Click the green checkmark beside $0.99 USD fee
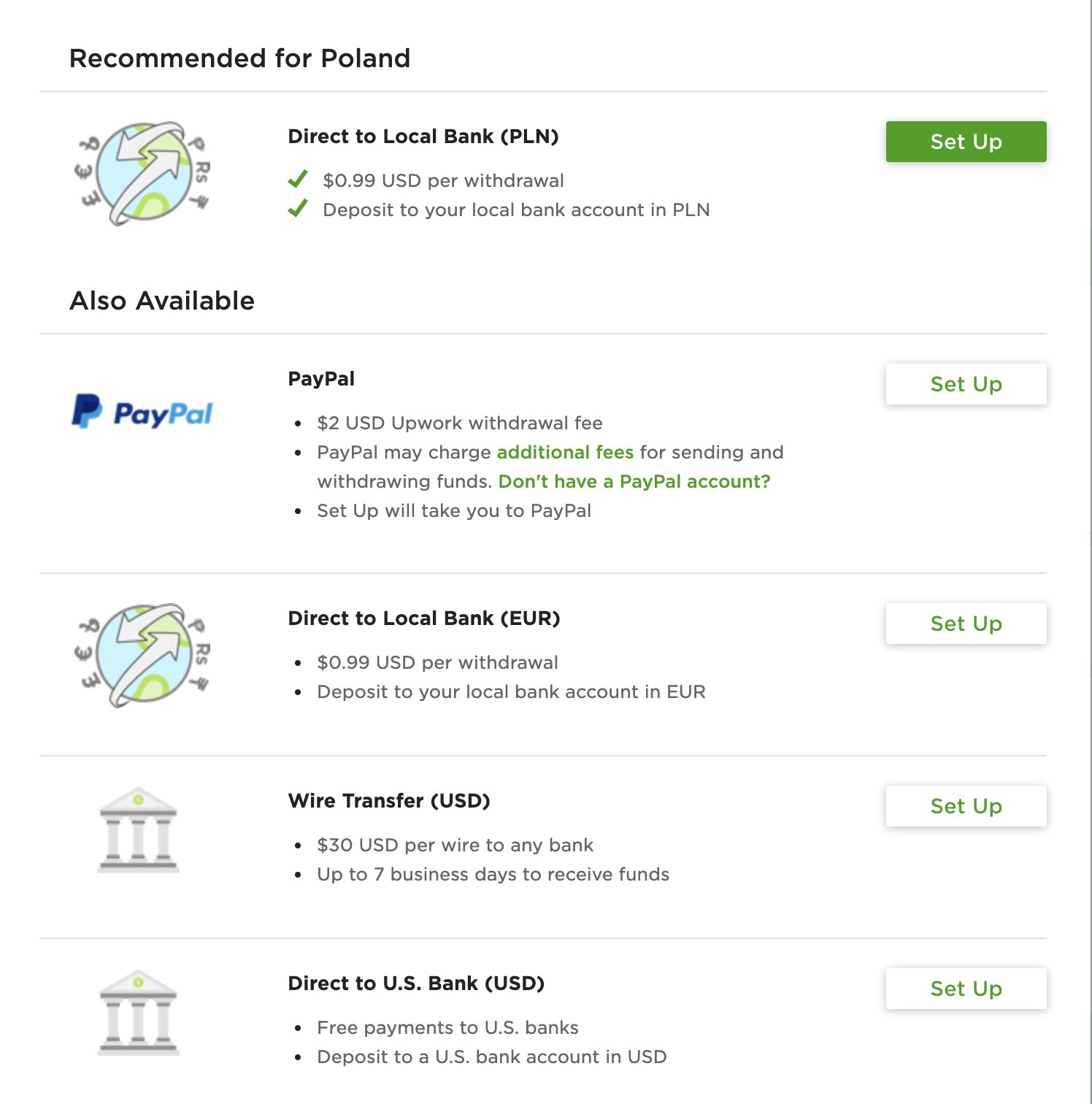Image resolution: width=1092 pixels, height=1104 pixels. click(298, 180)
